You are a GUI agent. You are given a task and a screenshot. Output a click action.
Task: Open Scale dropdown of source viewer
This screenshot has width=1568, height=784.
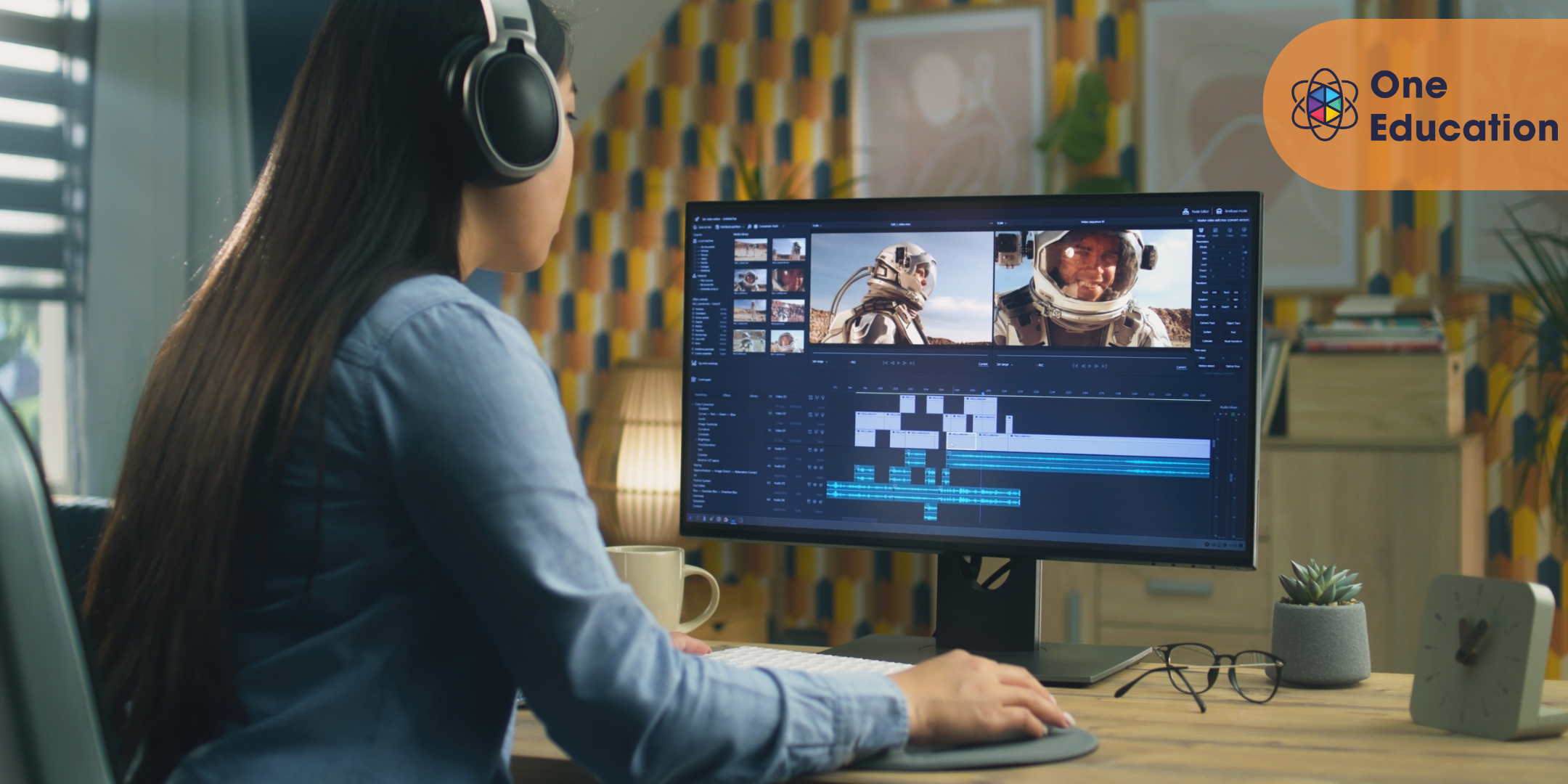pos(817,226)
